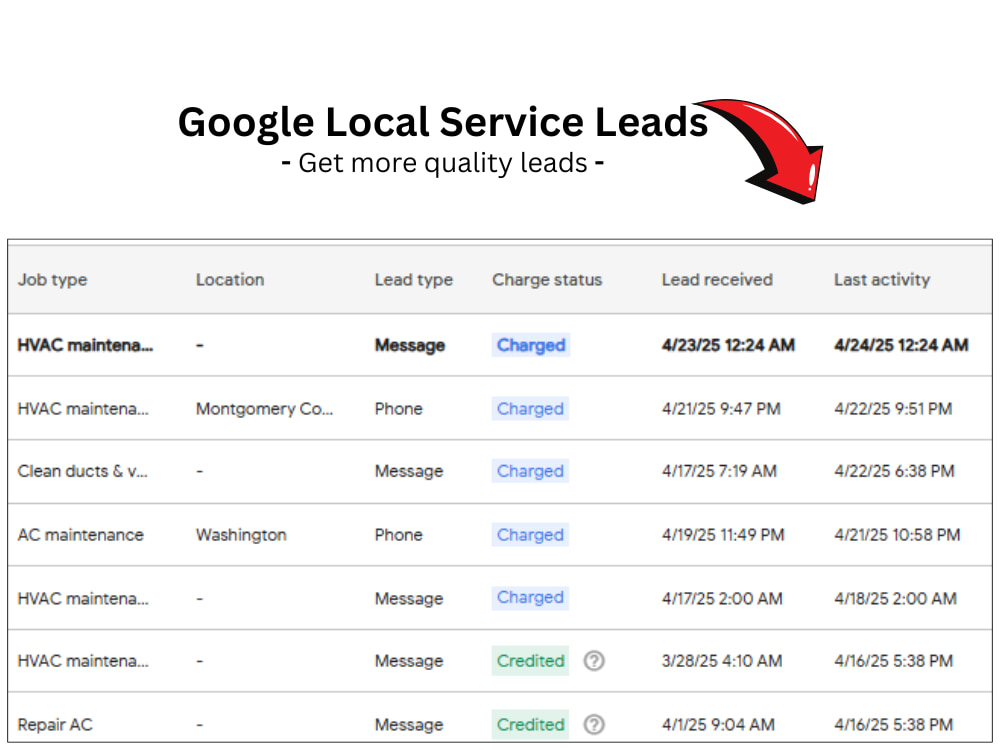Select last activity 4/22/25 6:38 PM

click(894, 471)
